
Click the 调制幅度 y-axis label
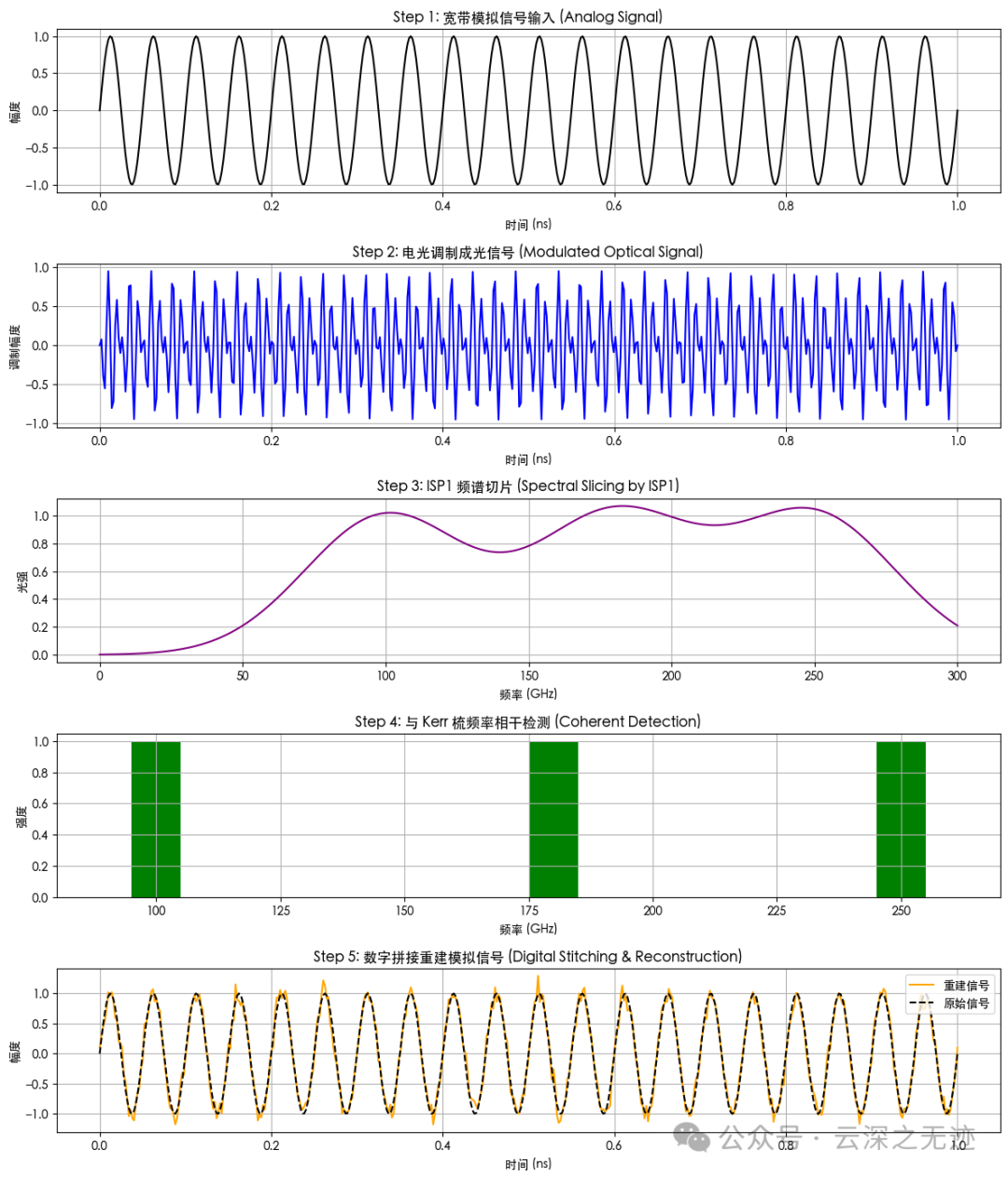tap(15, 346)
